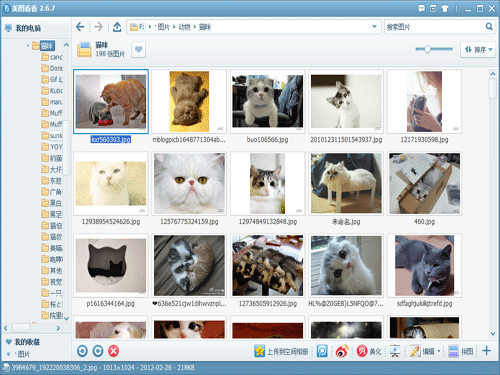Start slideshow with presentation screen icon
The height and width of the screenshot is (375, 500).
point(395,351)
